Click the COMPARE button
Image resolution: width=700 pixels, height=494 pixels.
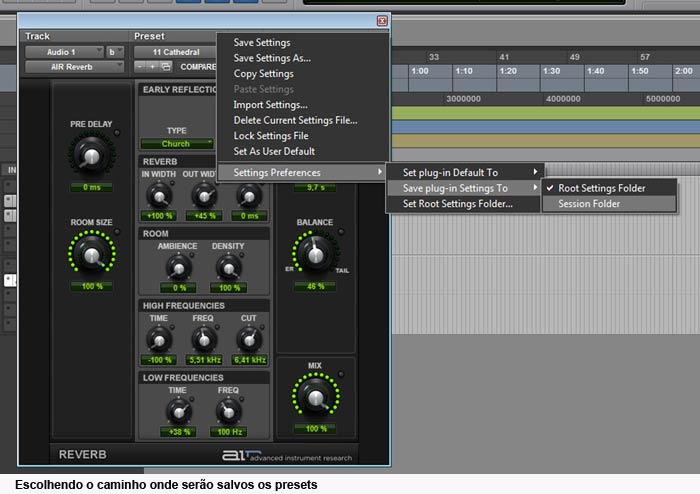click(198, 66)
